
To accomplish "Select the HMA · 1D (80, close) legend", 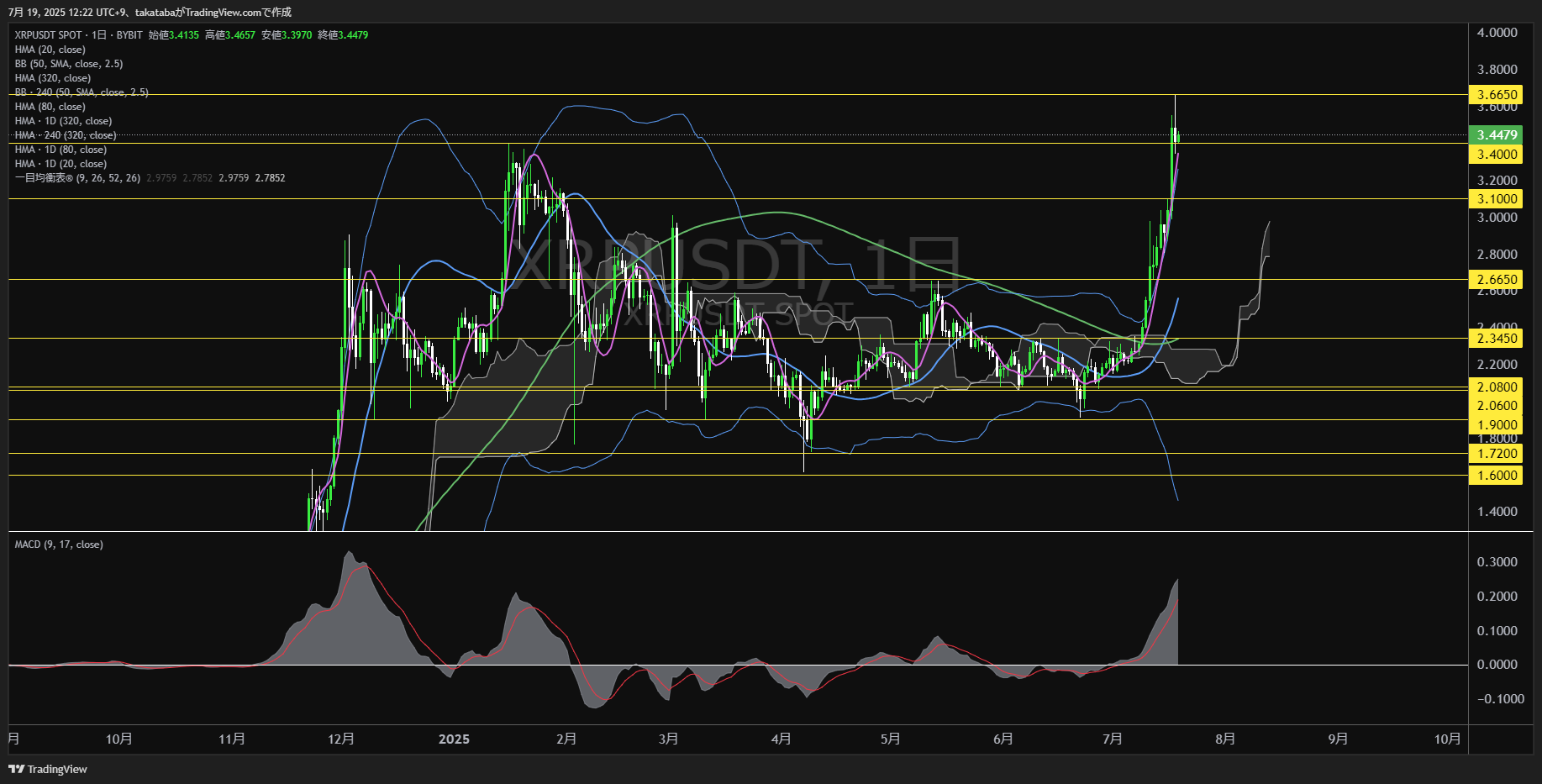I will click(61, 150).
